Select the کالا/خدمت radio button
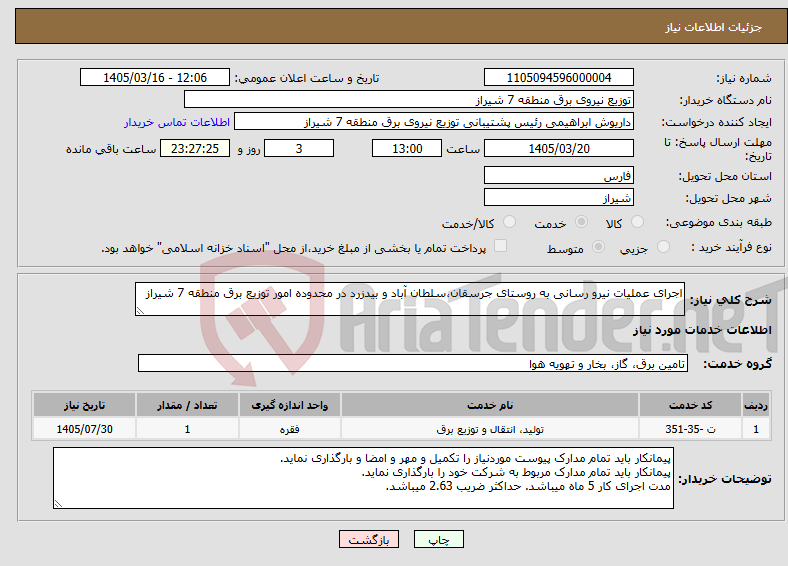 tap(509, 222)
